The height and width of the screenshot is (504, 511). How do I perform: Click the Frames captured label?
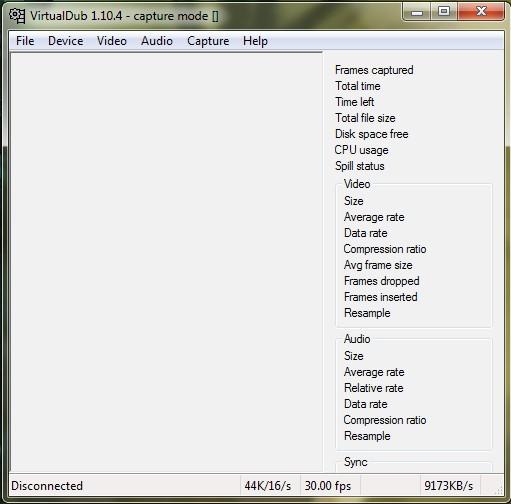coord(374,70)
